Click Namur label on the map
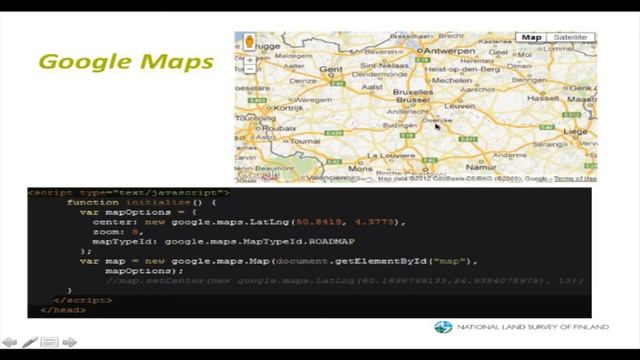 [x=481, y=167]
